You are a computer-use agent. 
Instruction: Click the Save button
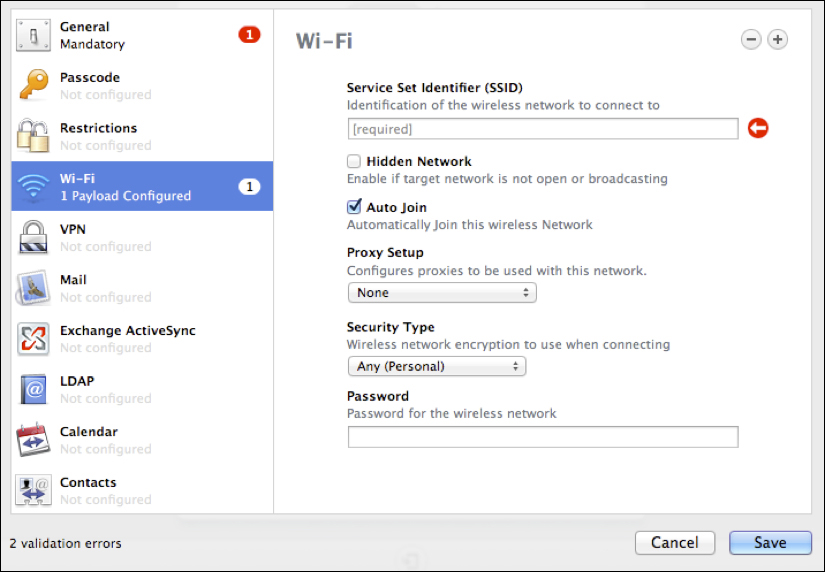pos(770,543)
